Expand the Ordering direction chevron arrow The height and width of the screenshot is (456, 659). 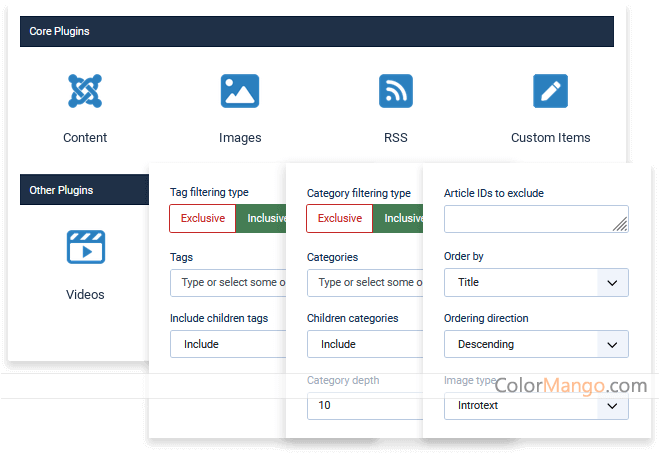[612, 345]
